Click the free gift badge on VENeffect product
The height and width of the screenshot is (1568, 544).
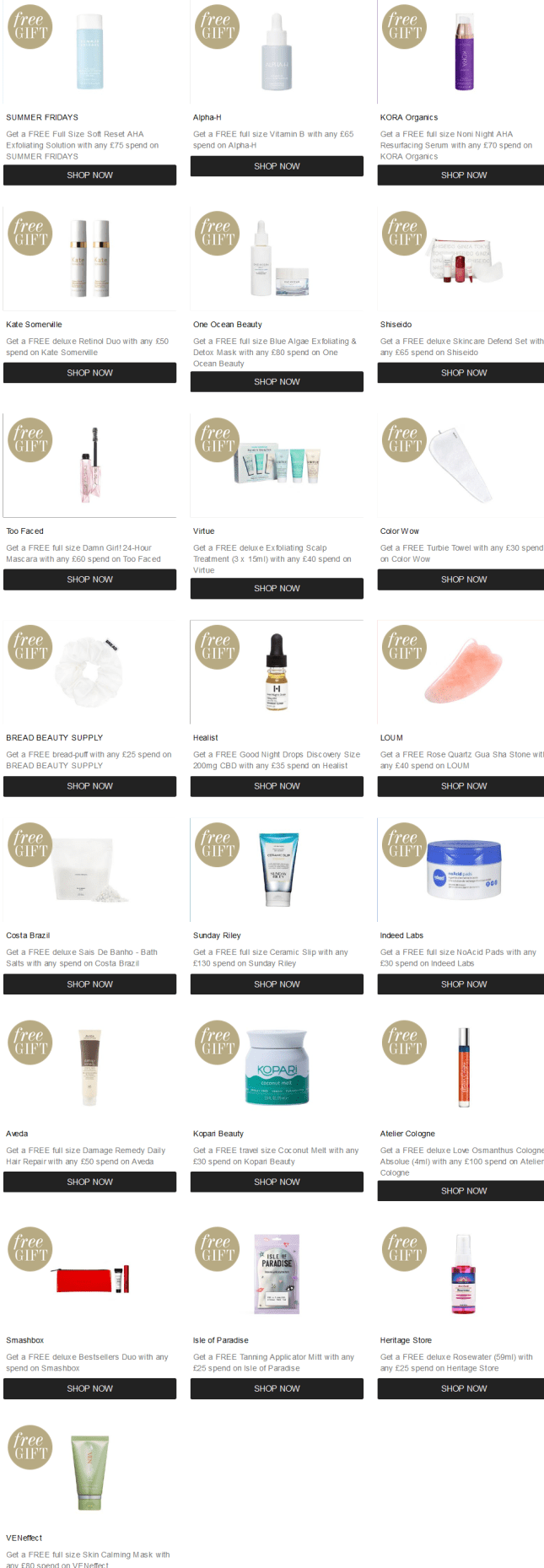point(30,1447)
